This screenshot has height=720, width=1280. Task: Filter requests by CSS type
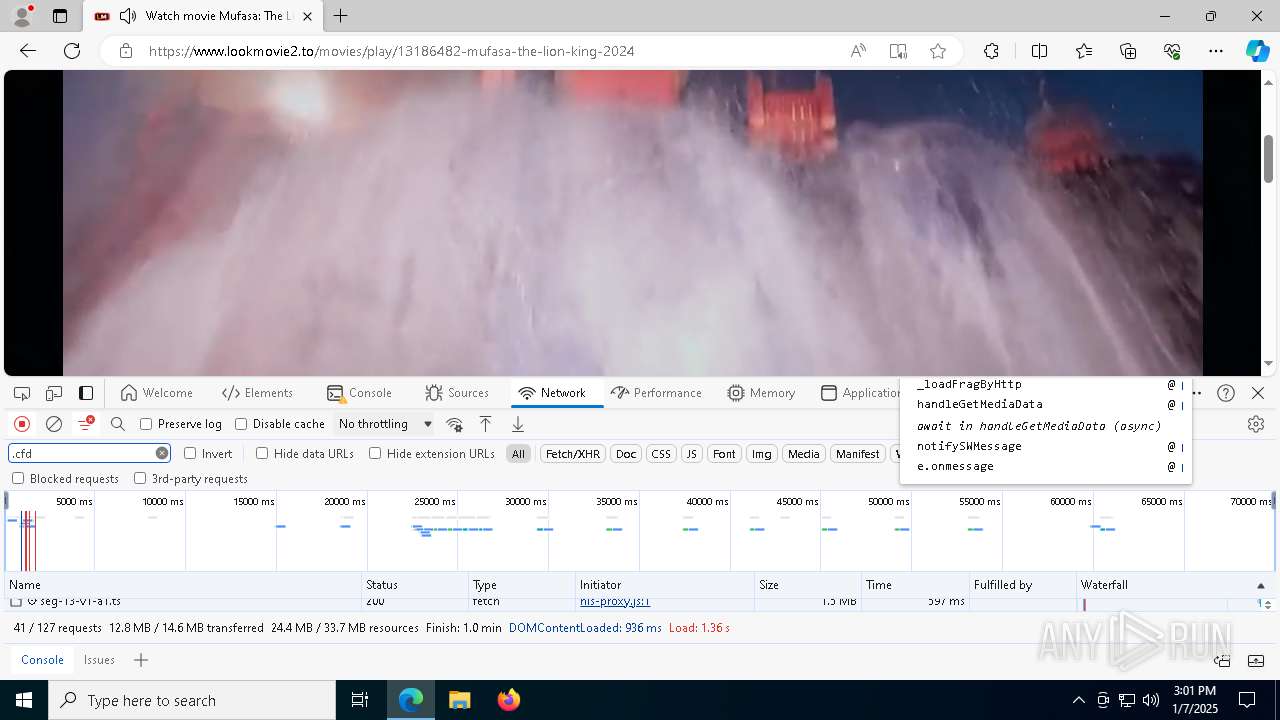(661, 454)
